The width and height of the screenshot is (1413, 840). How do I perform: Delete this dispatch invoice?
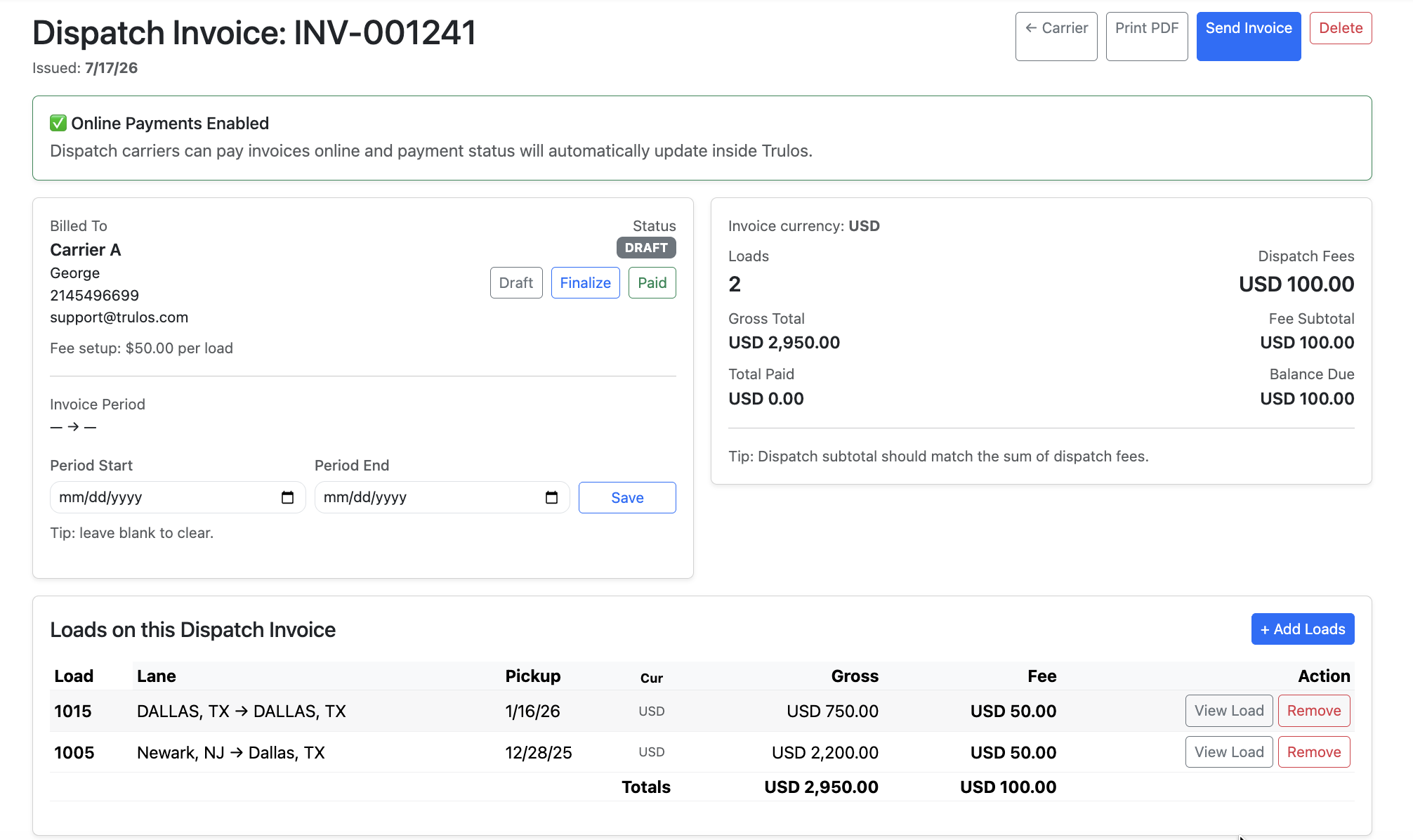(x=1341, y=28)
